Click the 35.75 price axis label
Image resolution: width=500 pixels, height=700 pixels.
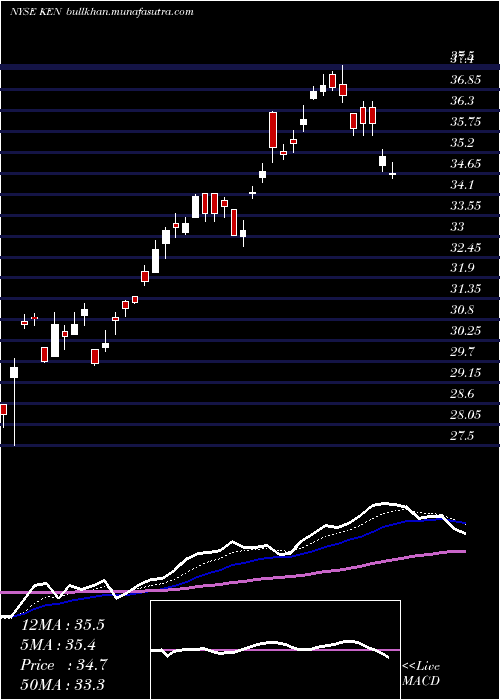465,122
